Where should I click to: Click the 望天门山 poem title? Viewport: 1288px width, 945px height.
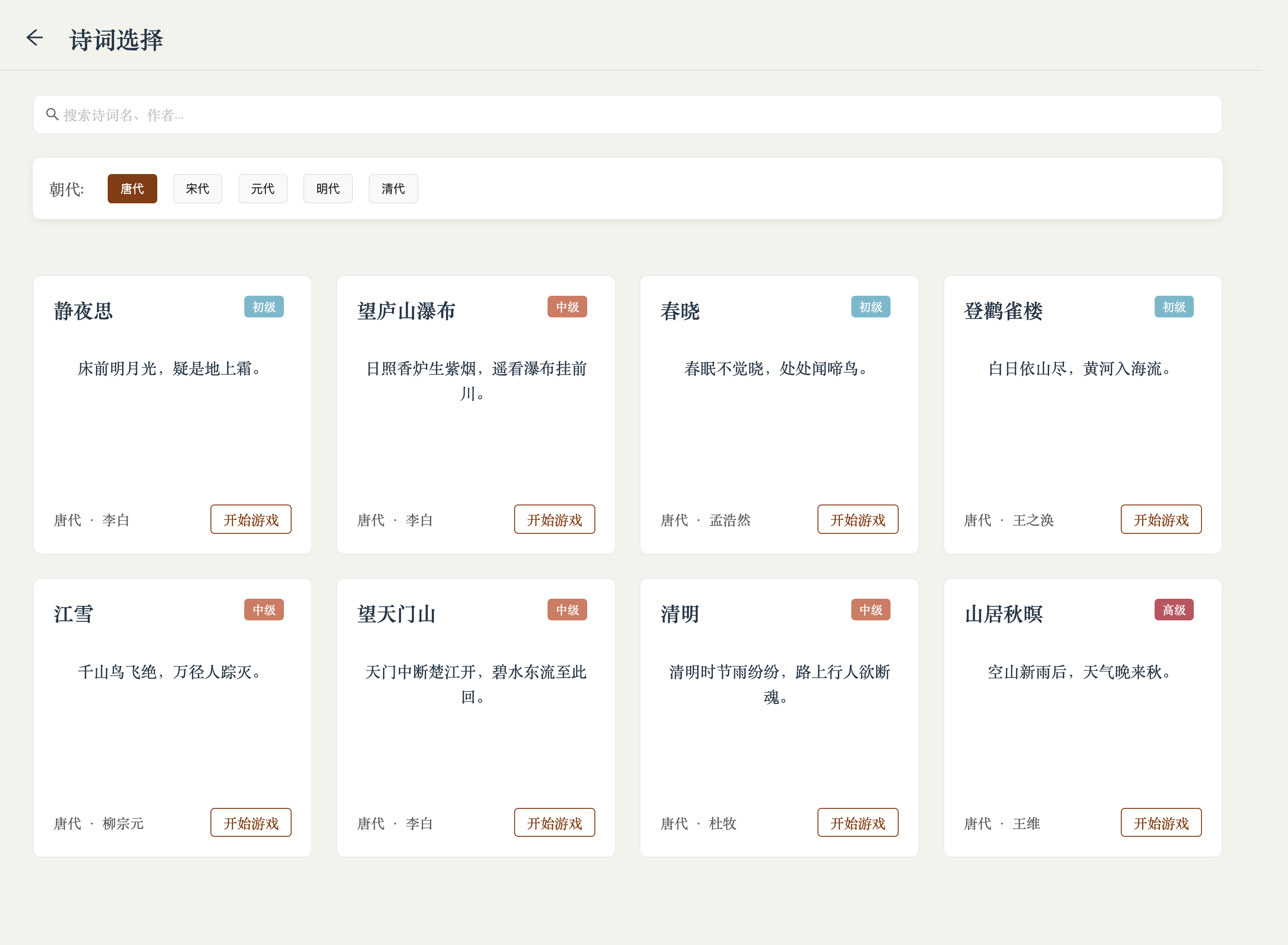(x=396, y=614)
